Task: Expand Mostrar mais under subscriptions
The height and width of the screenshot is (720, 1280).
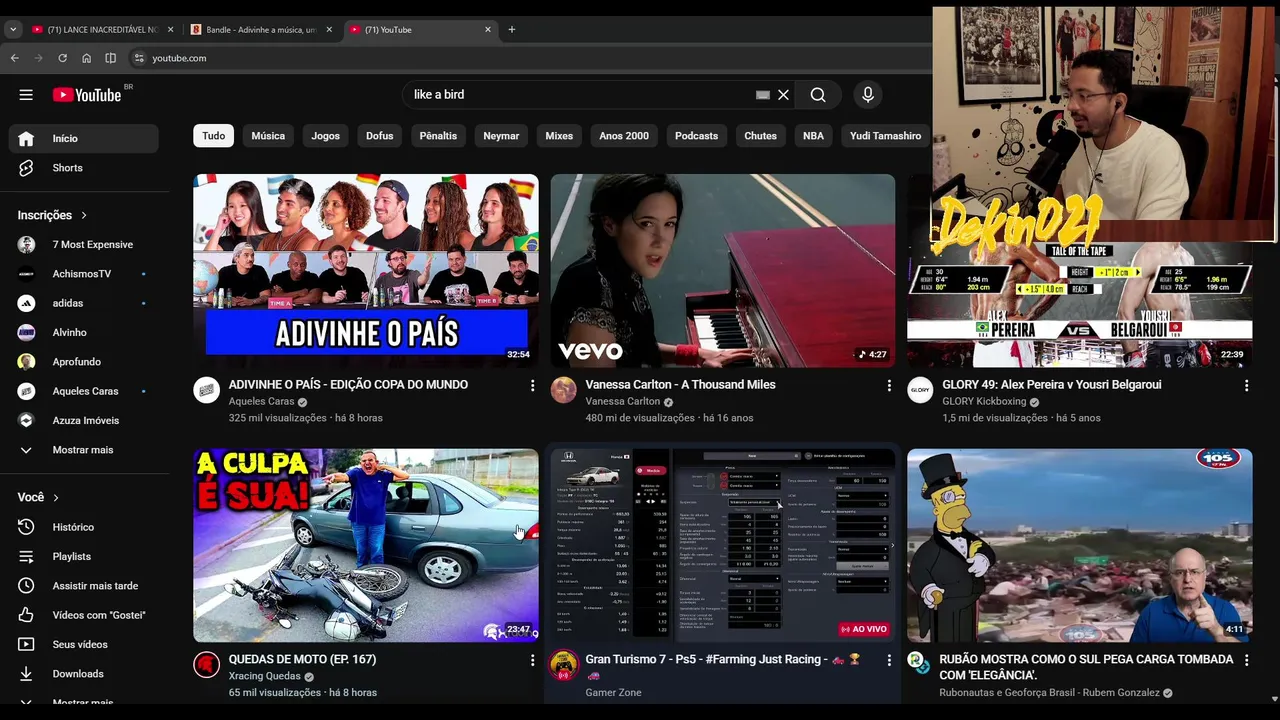Action: [x=84, y=450]
